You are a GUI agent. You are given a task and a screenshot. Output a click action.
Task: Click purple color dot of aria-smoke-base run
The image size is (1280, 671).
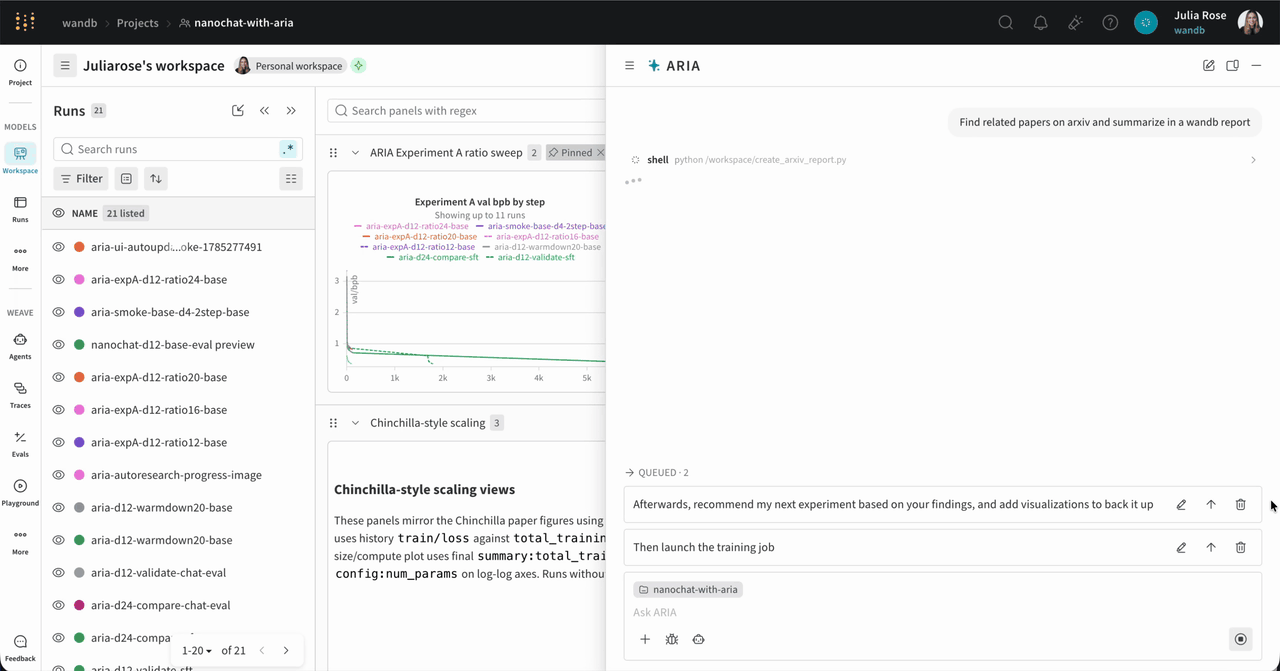click(79, 312)
